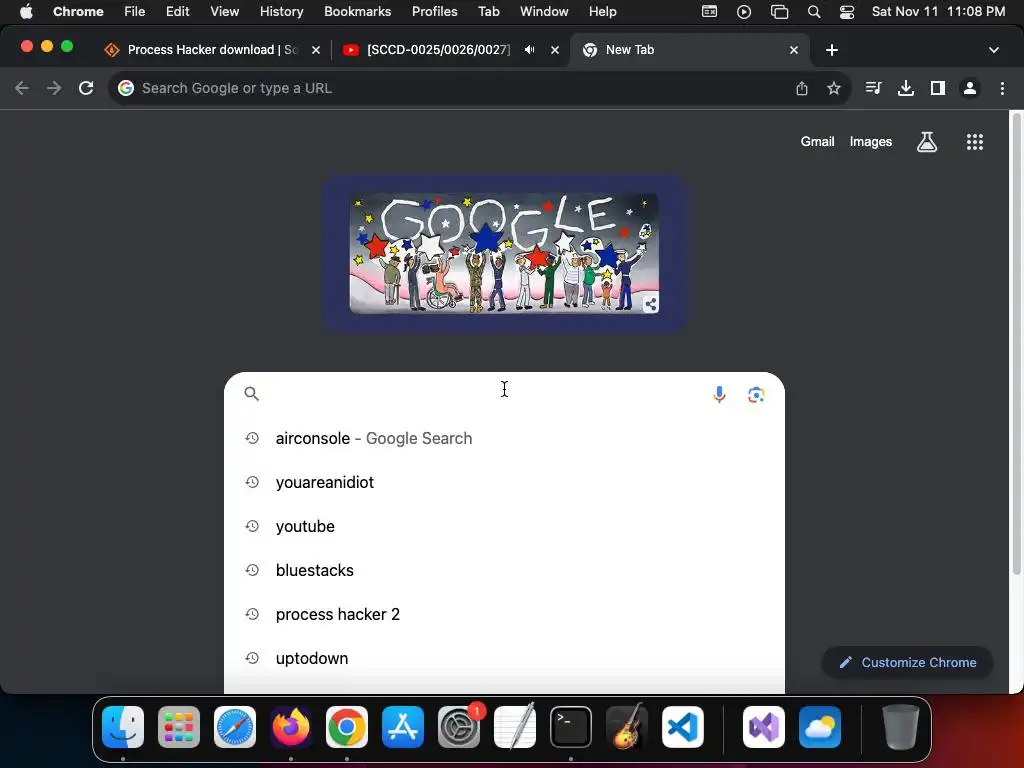
Task: Expand the tab search chevron
Action: (994, 50)
